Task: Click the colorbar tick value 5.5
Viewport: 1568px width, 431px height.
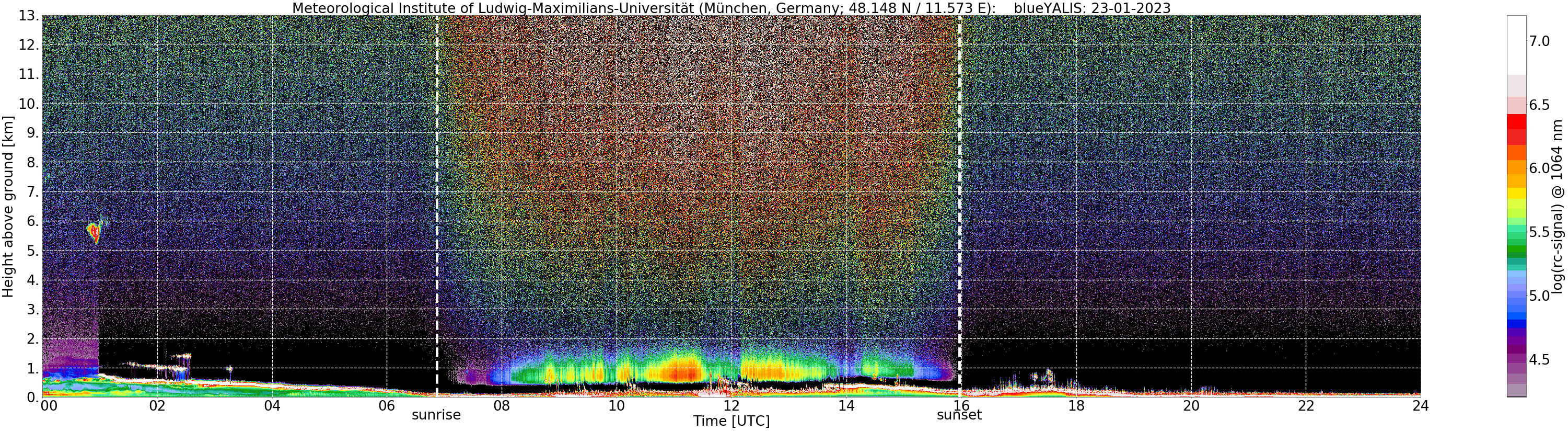Action: coord(1538,232)
